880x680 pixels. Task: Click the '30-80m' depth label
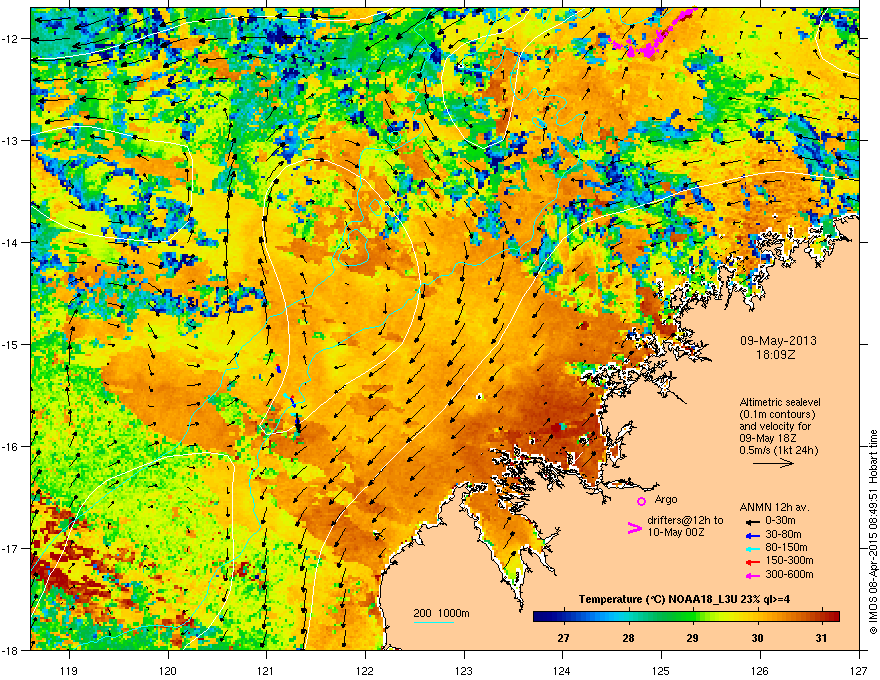pos(783,535)
